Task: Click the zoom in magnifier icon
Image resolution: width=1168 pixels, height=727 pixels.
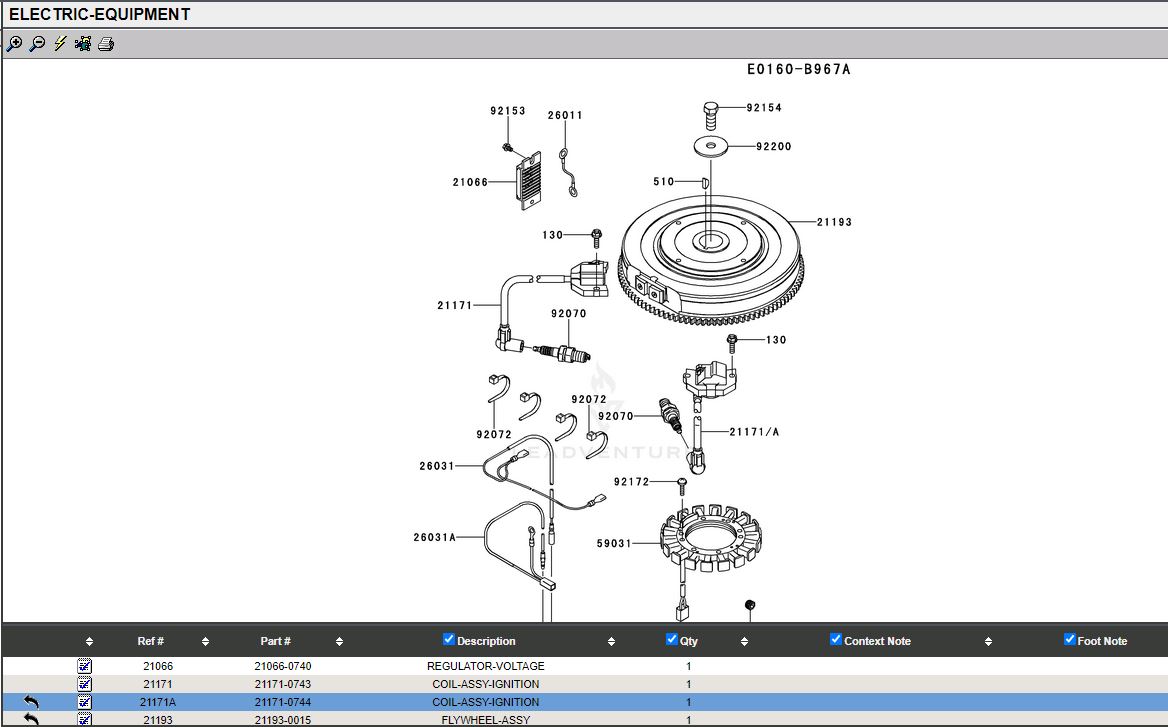Action: pos(14,44)
